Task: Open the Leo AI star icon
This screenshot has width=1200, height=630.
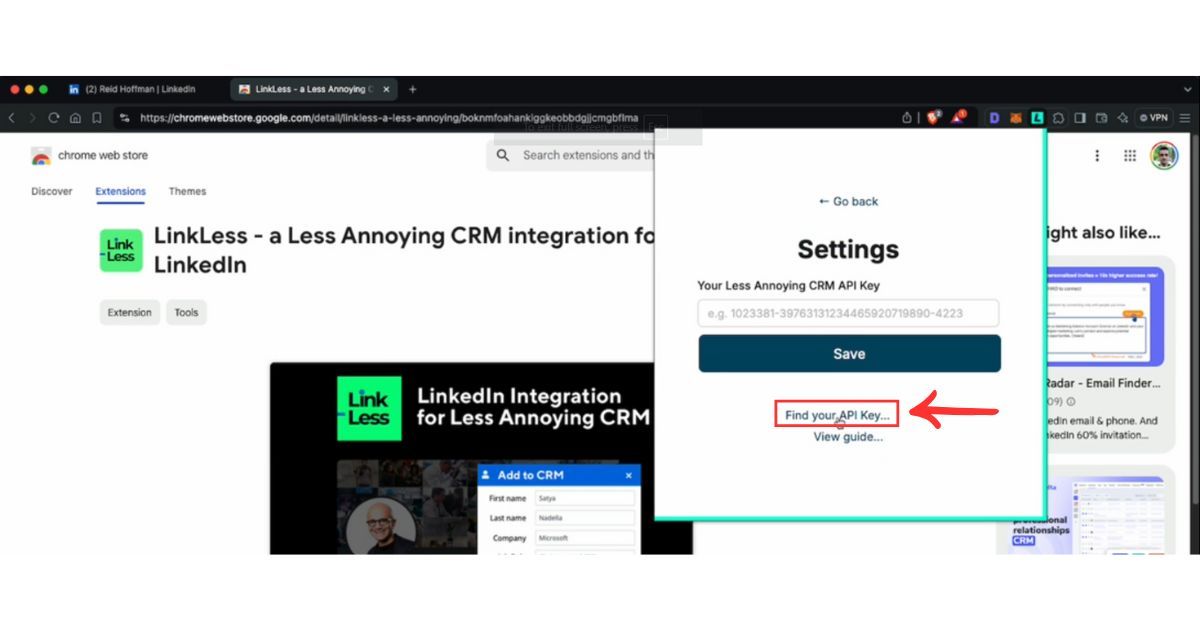Action: click(x=1122, y=118)
